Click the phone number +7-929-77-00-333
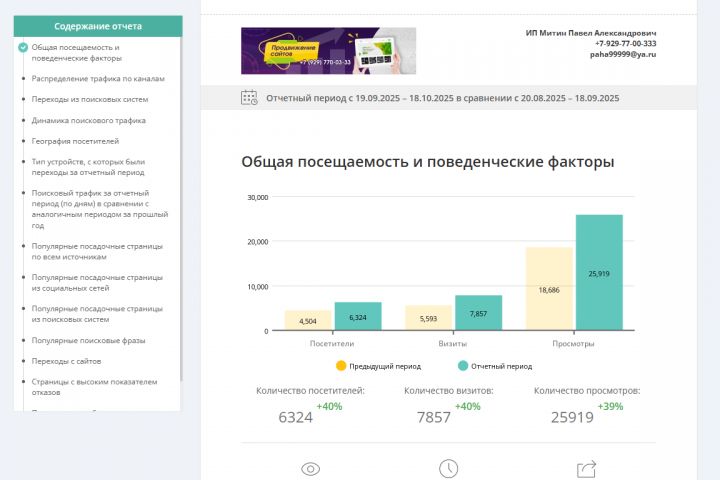Image resolution: width=720 pixels, height=480 pixels. [x=625, y=44]
